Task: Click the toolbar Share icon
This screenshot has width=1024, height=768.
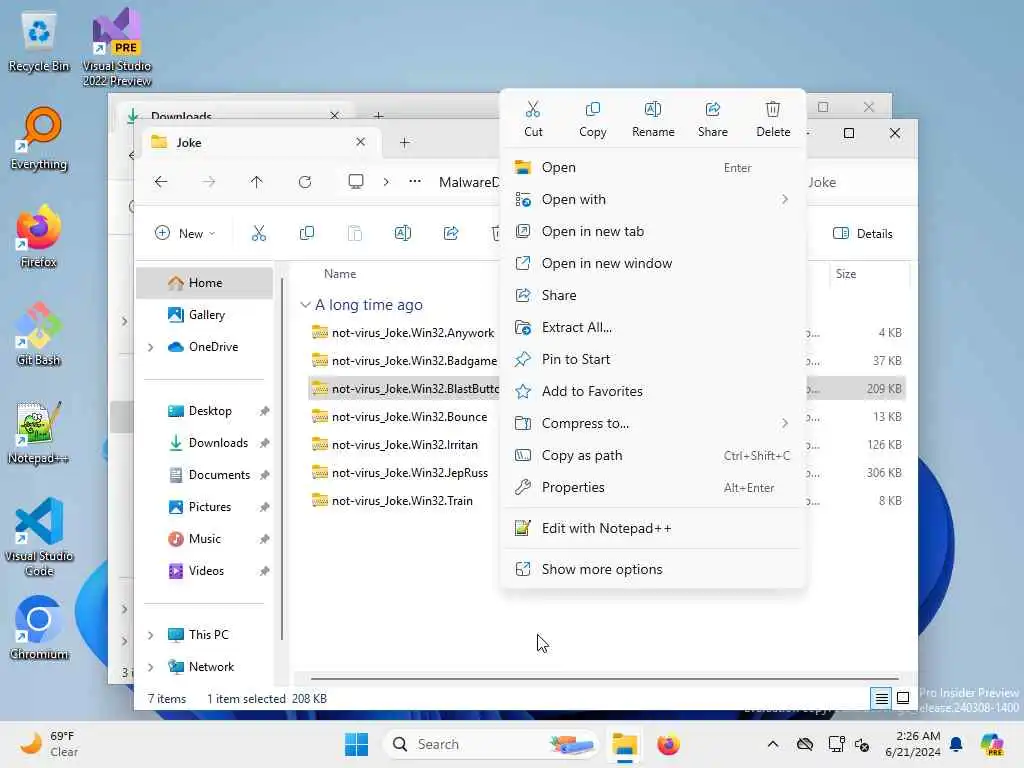Action: pyautogui.click(x=451, y=233)
